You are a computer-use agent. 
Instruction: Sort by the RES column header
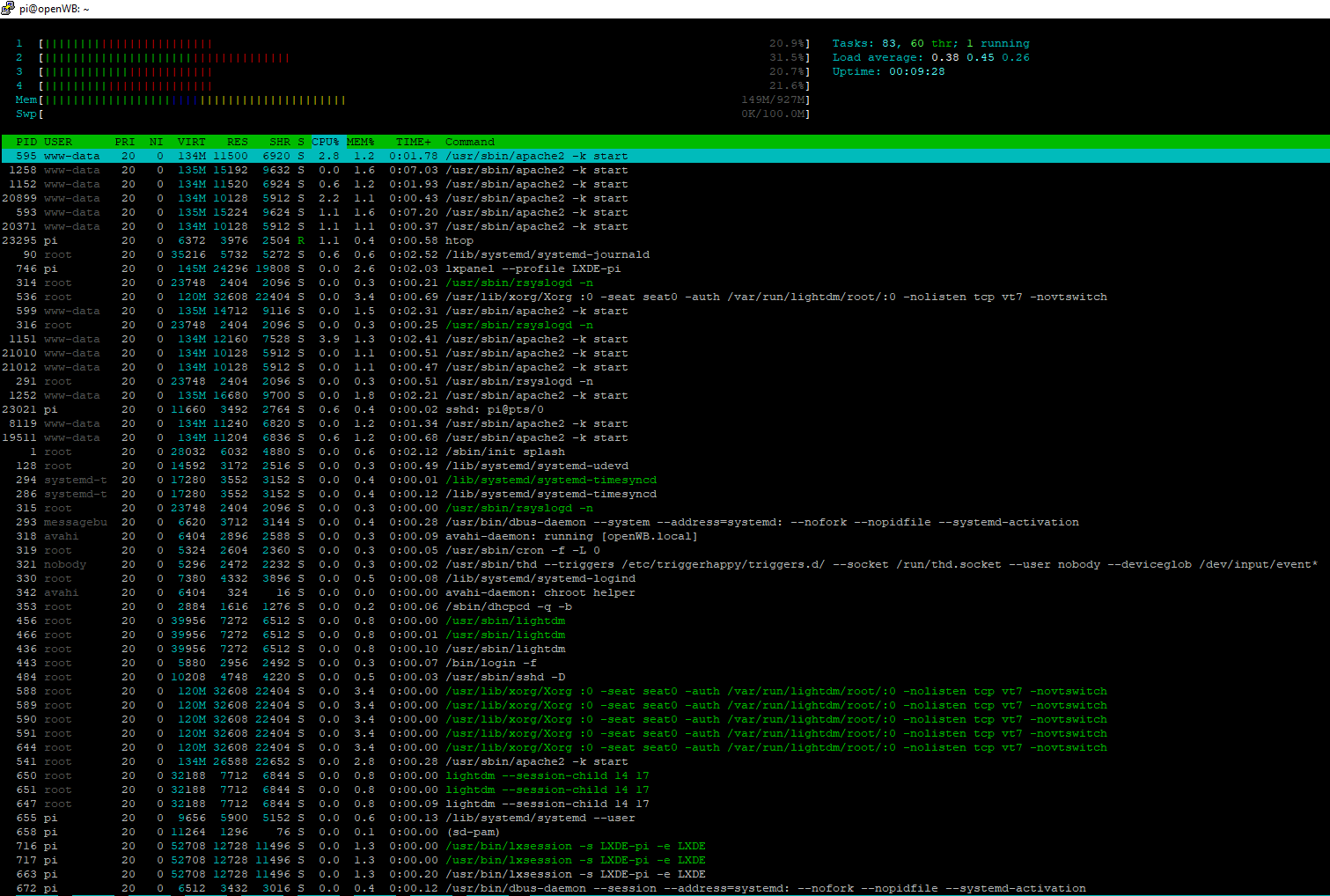click(x=237, y=142)
